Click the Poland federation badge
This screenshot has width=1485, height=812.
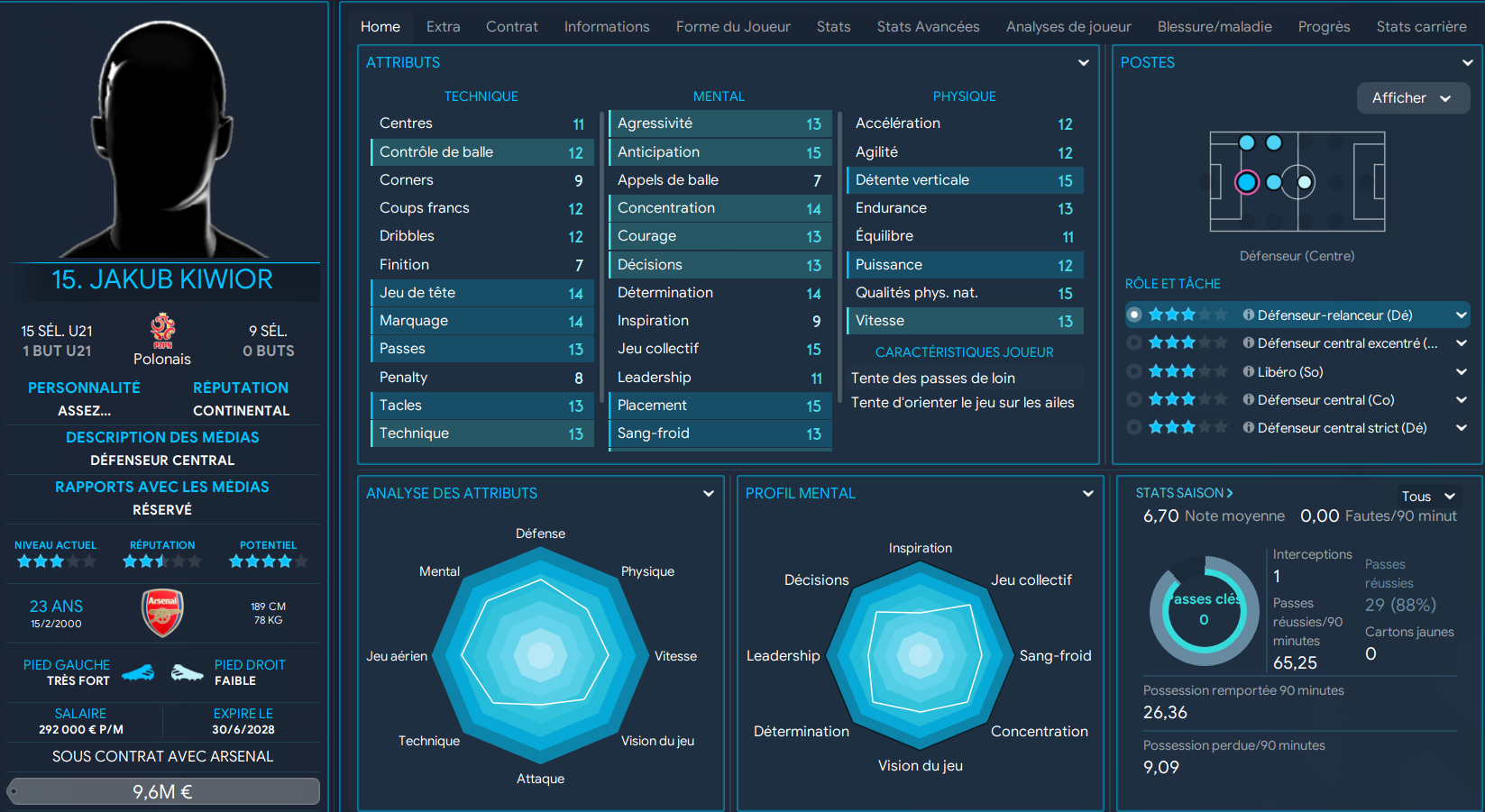click(162, 331)
